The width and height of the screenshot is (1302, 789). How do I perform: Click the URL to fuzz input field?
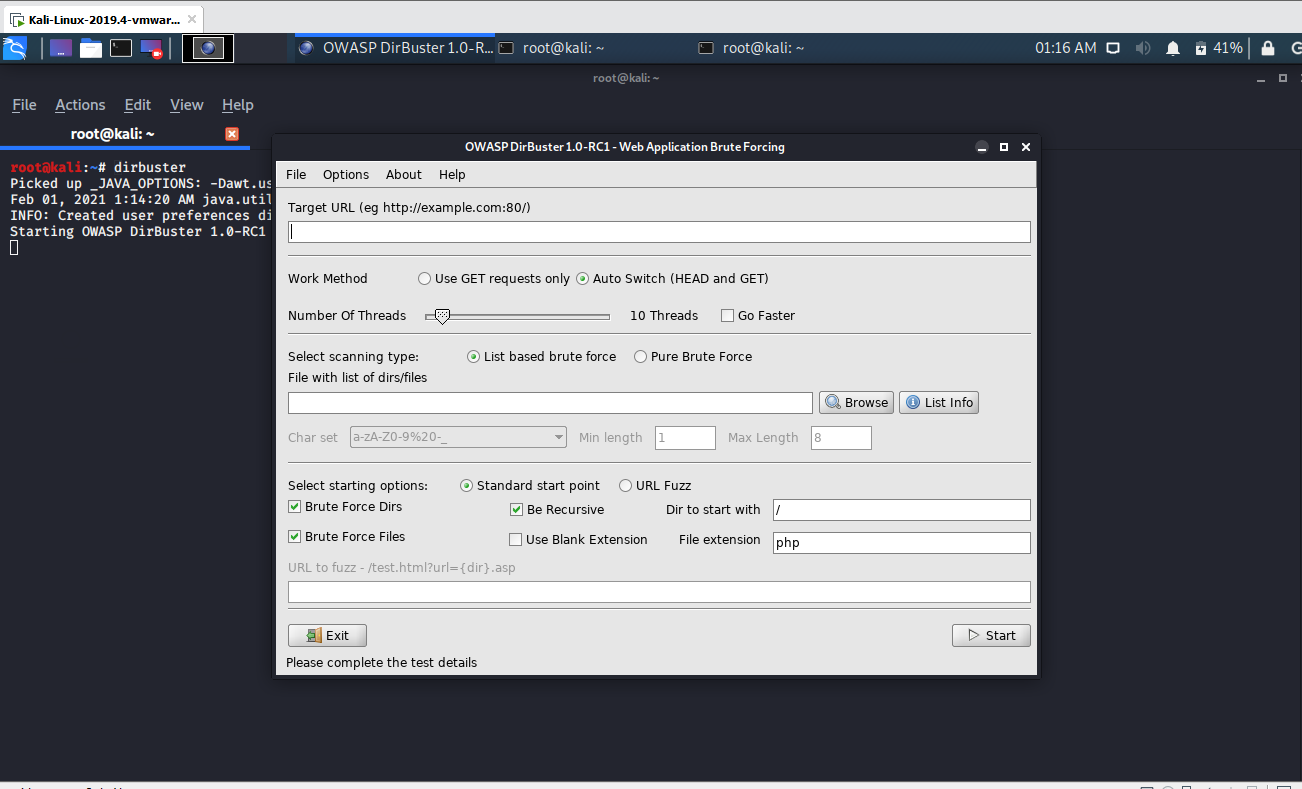659,592
